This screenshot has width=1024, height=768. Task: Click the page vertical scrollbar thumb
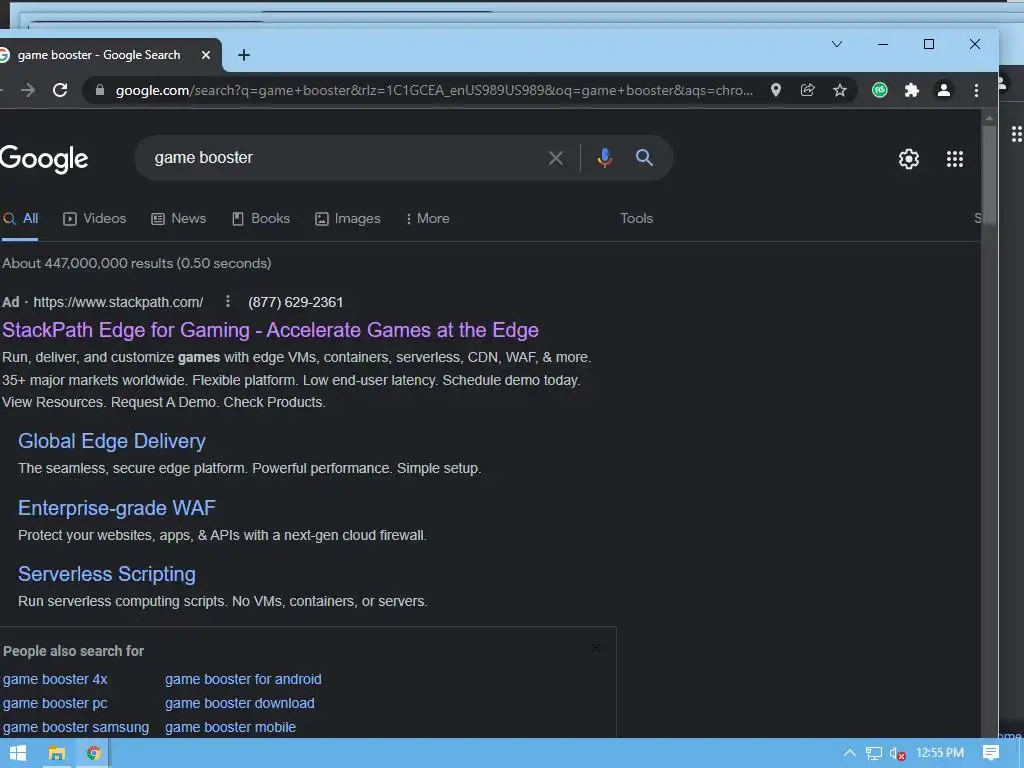[x=989, y=173]
